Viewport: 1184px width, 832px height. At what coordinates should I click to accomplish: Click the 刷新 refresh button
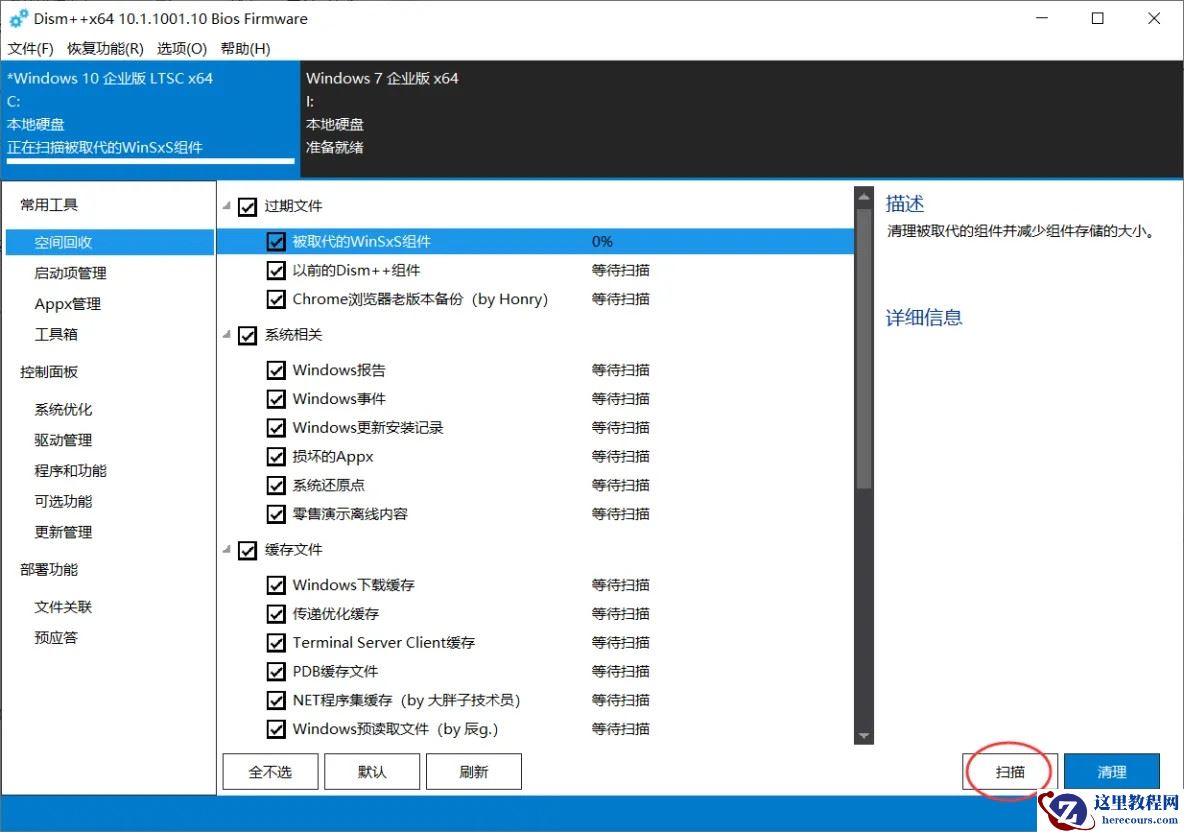[x=473, y=771]
